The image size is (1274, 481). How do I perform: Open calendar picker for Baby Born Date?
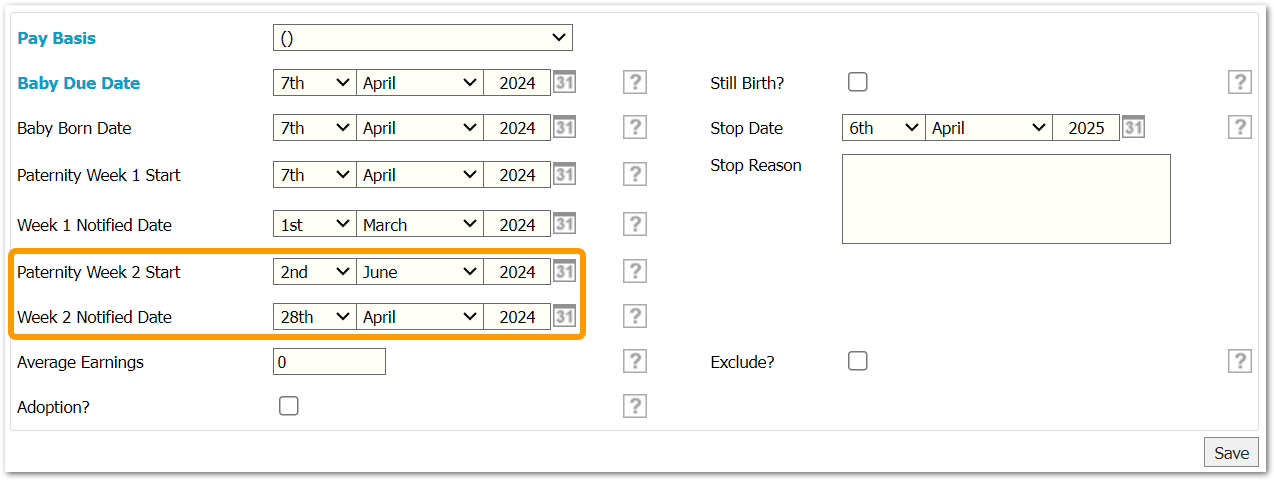[x=565, y=128]
